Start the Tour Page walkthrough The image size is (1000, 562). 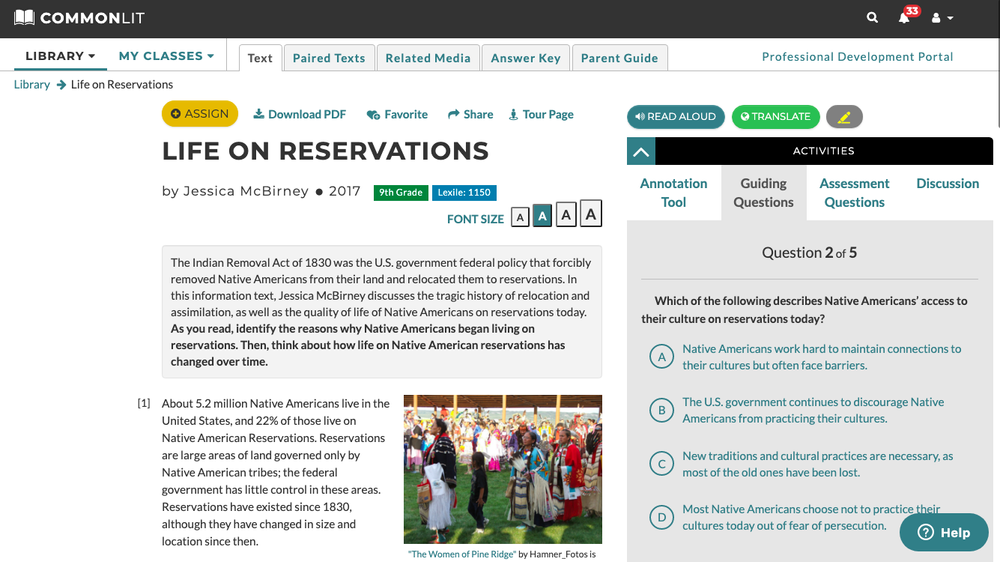541,114
